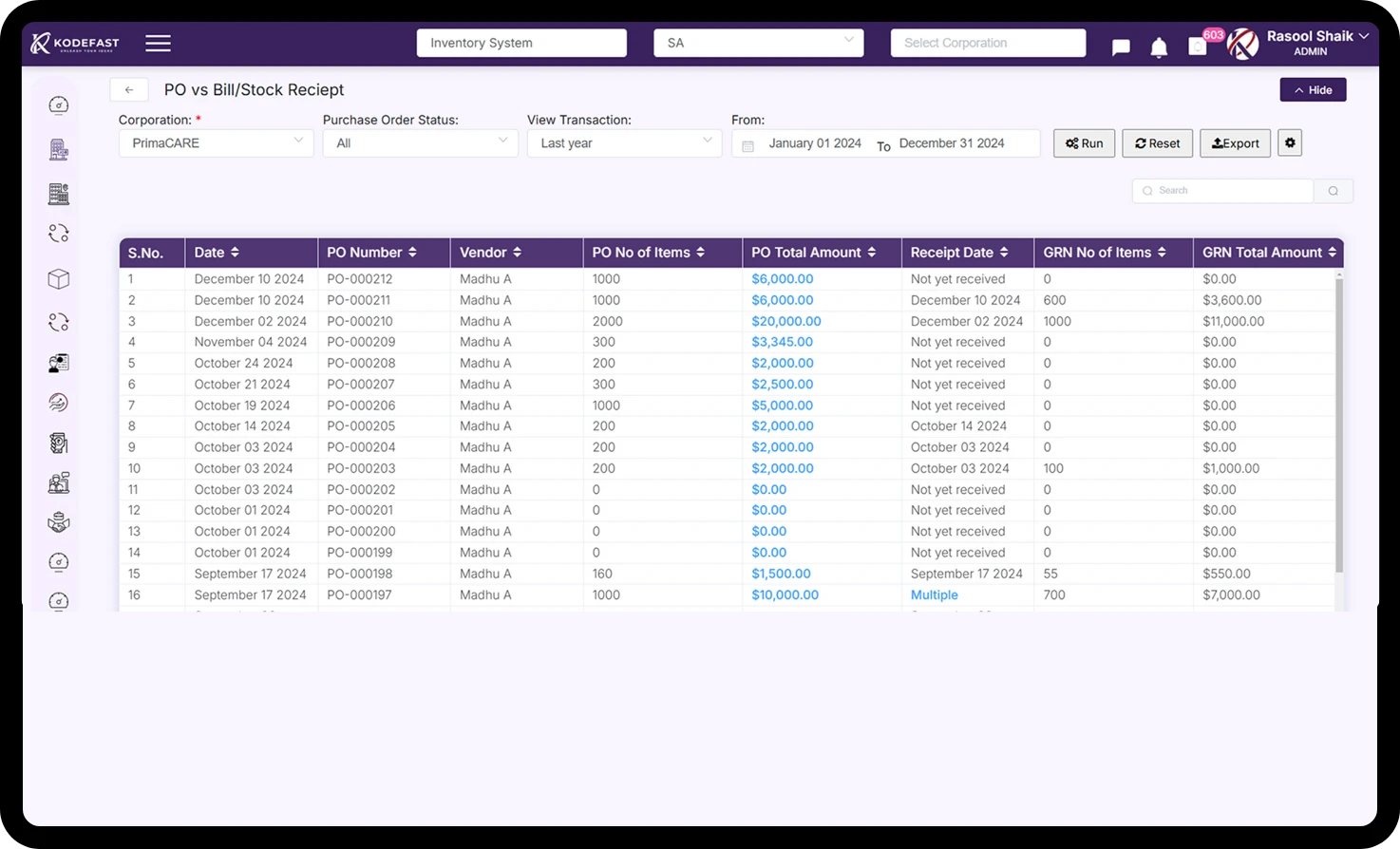The width and height of the screenshot is (1400, 849).
Task: Click the Kodefast logo
Action: click(x=75, y=44)
